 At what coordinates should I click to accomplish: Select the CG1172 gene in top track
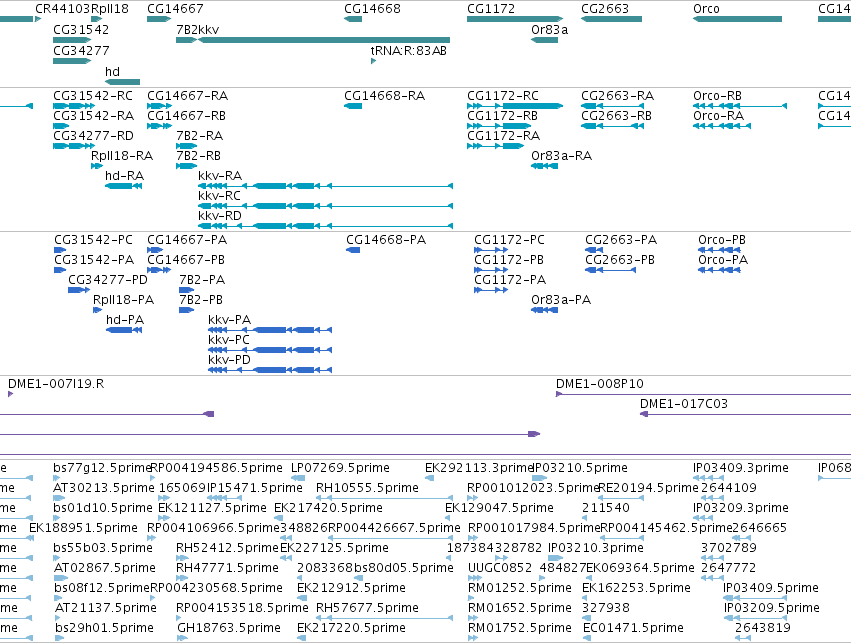(x=515, y=19)
